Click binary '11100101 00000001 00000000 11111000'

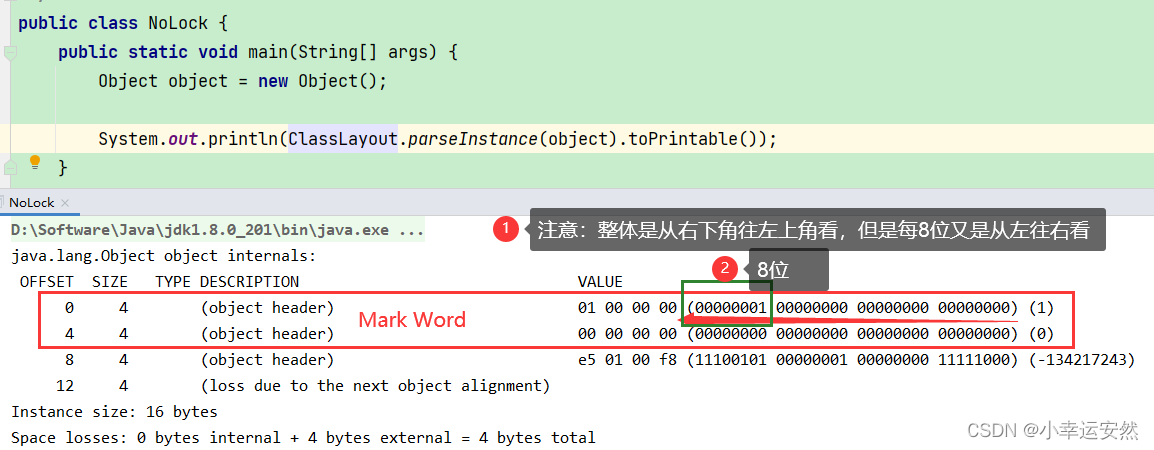point(853,359)
